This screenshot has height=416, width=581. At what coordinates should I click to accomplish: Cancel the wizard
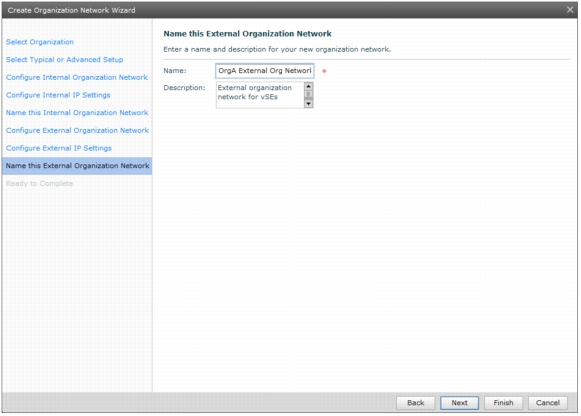coord(548,403)
